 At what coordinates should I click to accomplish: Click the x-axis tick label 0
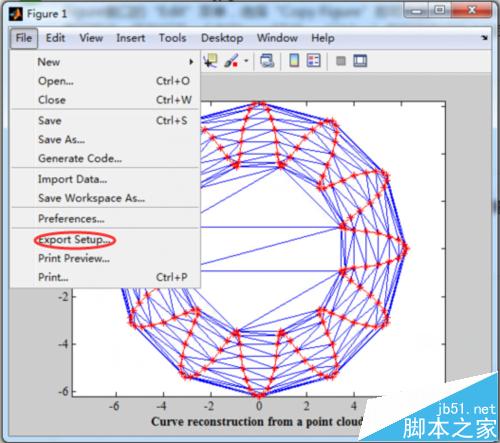click(259, 406)
